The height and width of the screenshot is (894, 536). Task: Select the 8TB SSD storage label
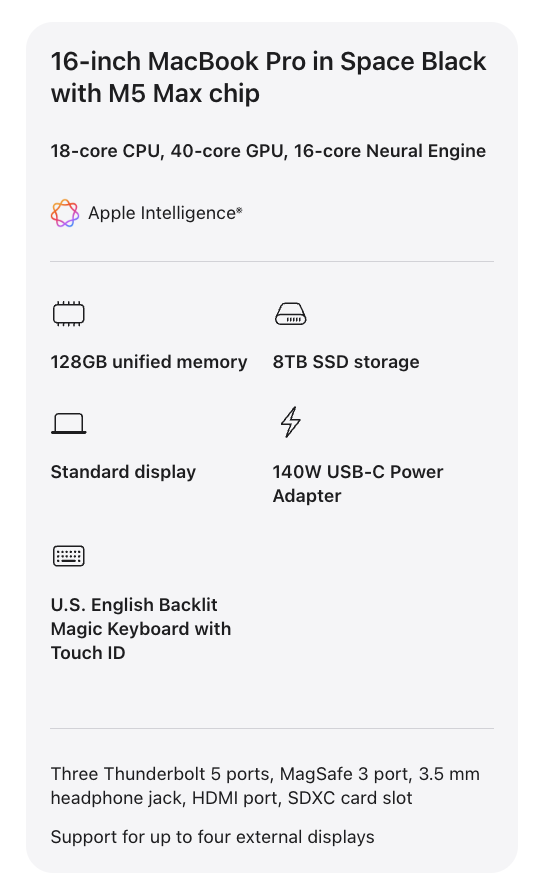[346, 361]
